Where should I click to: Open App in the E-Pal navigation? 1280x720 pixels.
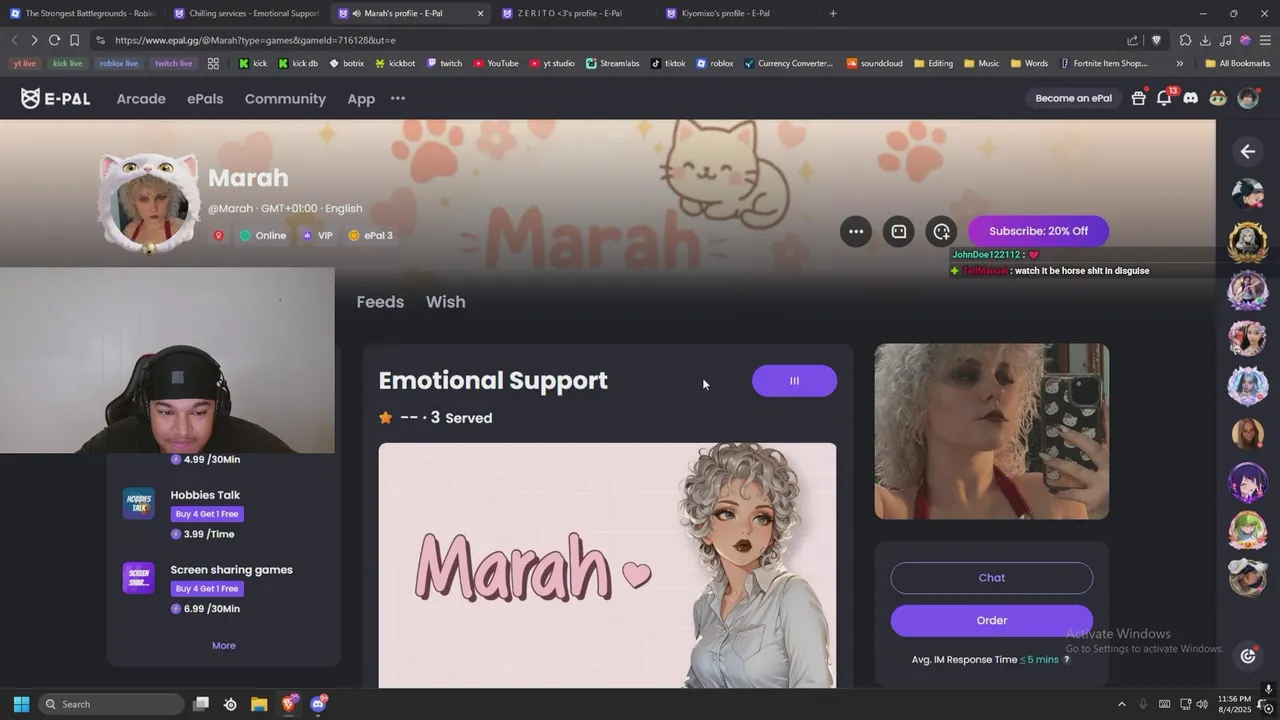pos(361,98)
